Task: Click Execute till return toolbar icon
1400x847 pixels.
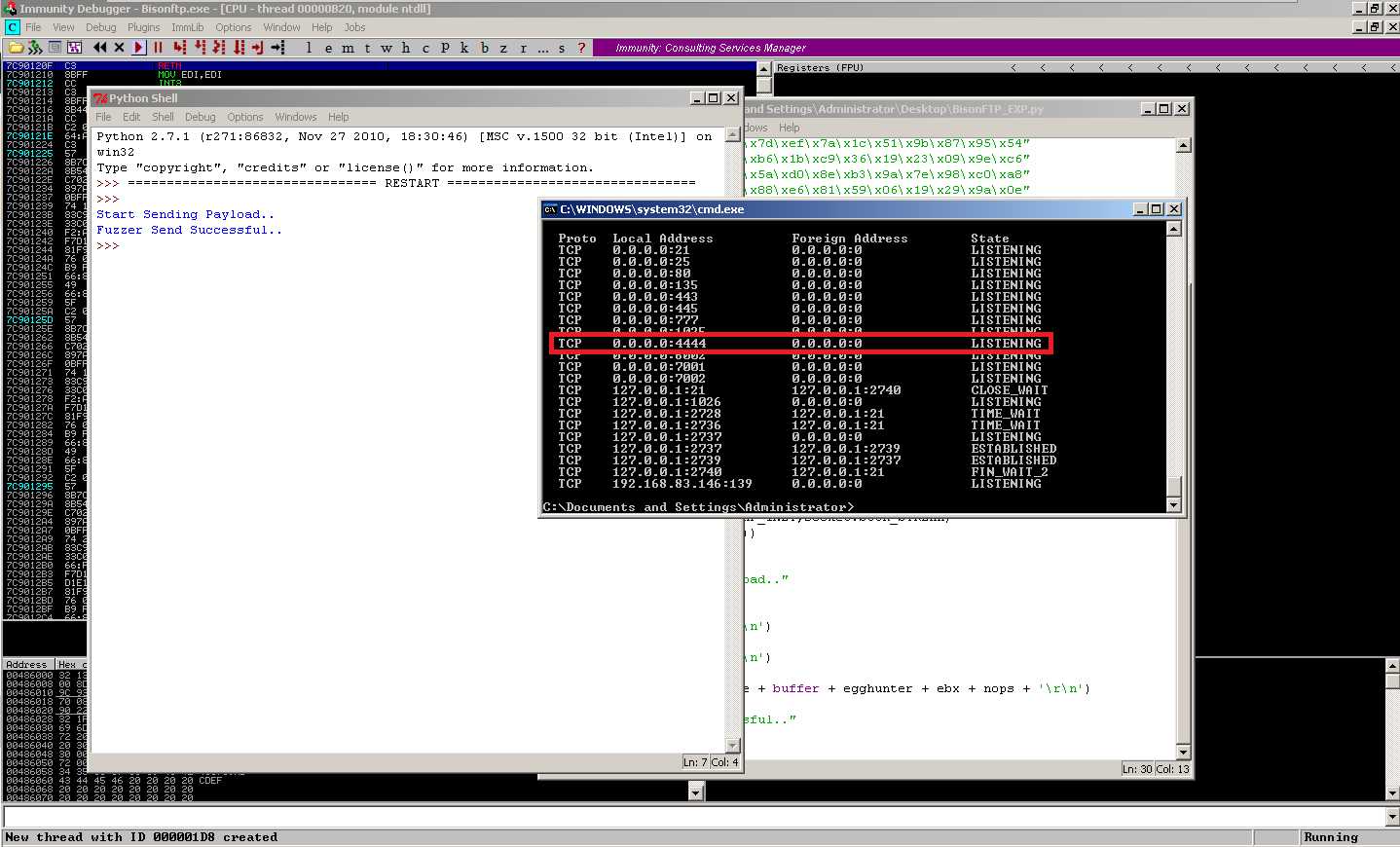Action: click(x=258, y=47)
